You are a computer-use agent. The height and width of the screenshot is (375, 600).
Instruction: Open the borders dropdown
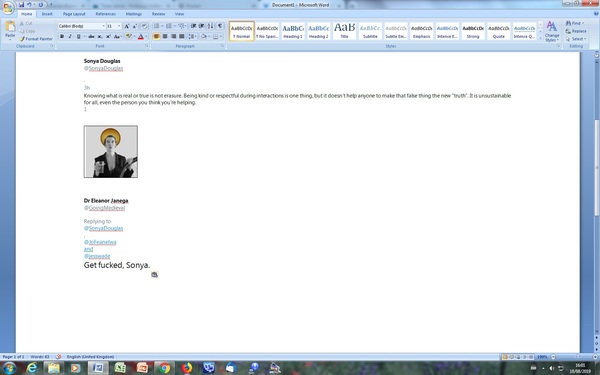(221, 36)
